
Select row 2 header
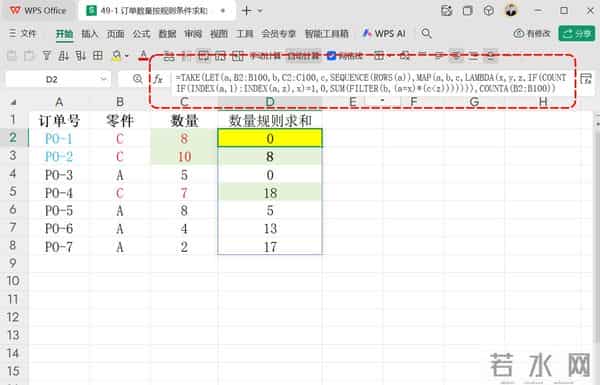[13, 138]
